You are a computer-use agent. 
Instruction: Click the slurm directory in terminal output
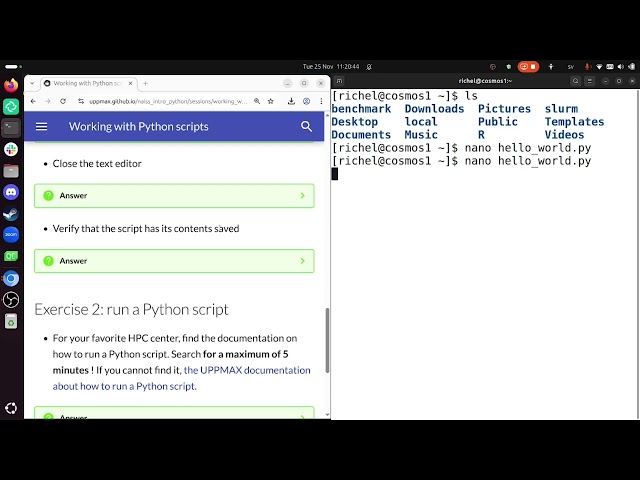click(x=561, y=109)
